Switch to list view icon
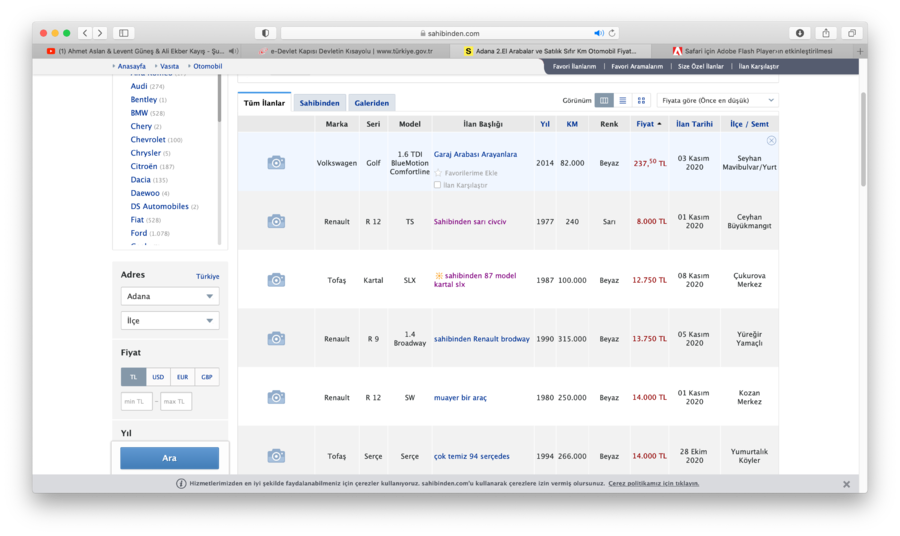Screen dimensions: 900x536 [x=623, y=100]
